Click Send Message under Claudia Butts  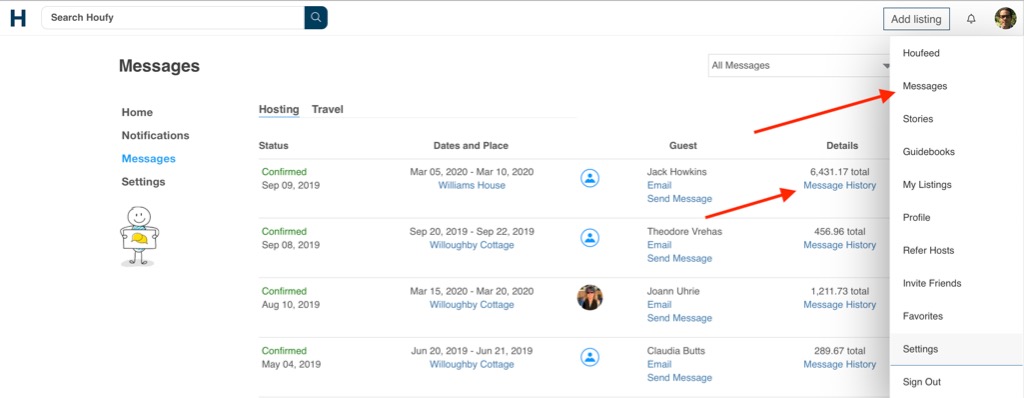coord(679,378)
